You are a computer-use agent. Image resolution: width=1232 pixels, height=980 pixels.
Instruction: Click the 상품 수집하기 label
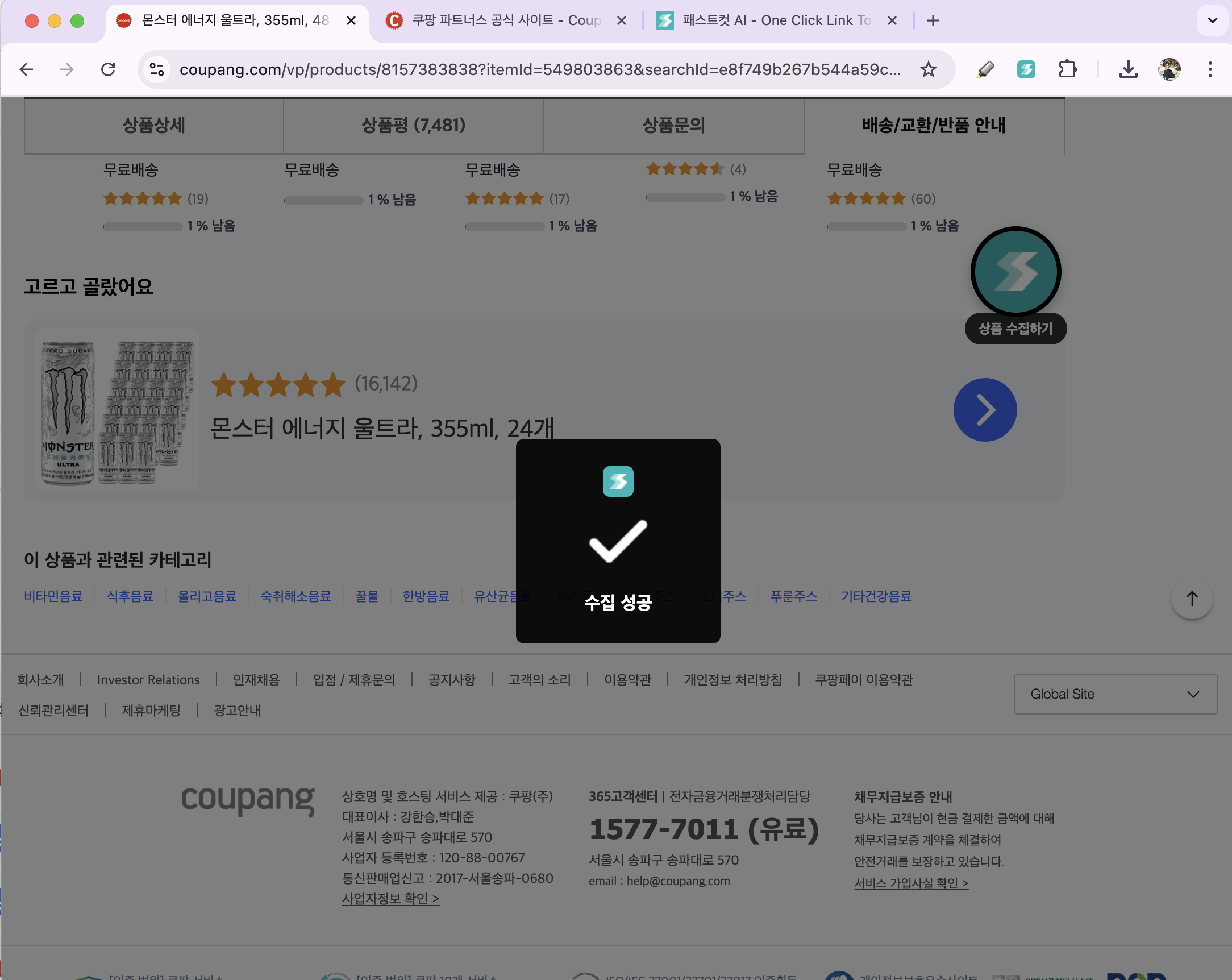click(x=1015, y=329)
